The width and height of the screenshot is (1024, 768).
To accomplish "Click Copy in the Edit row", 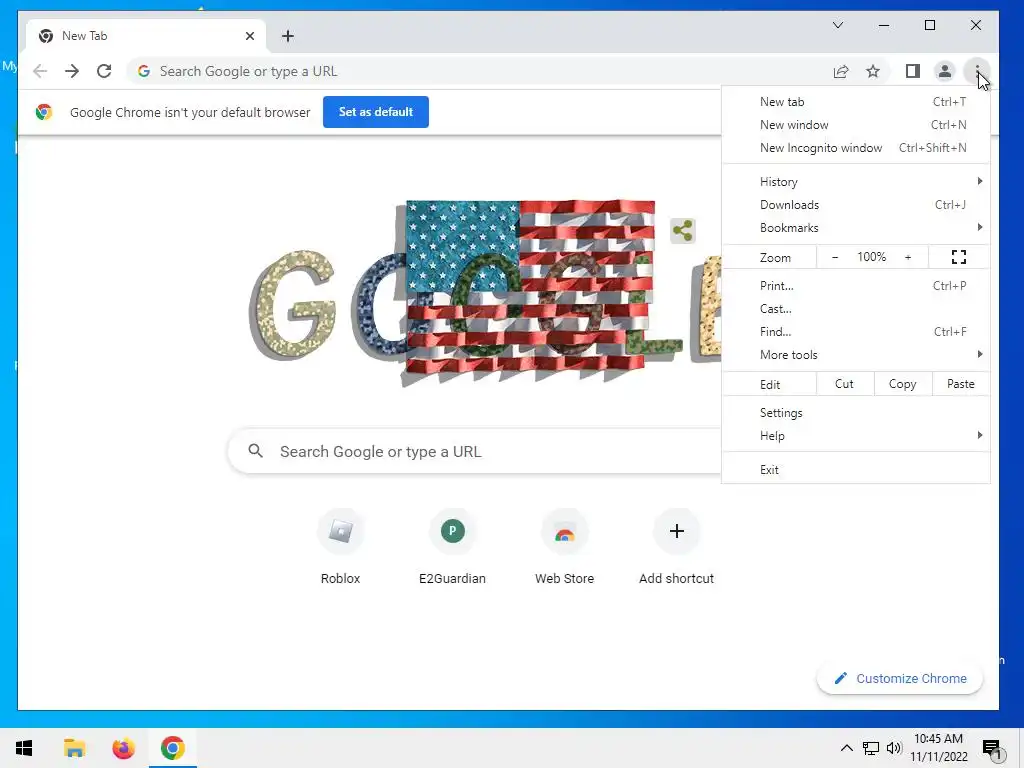I will (903, 384).
